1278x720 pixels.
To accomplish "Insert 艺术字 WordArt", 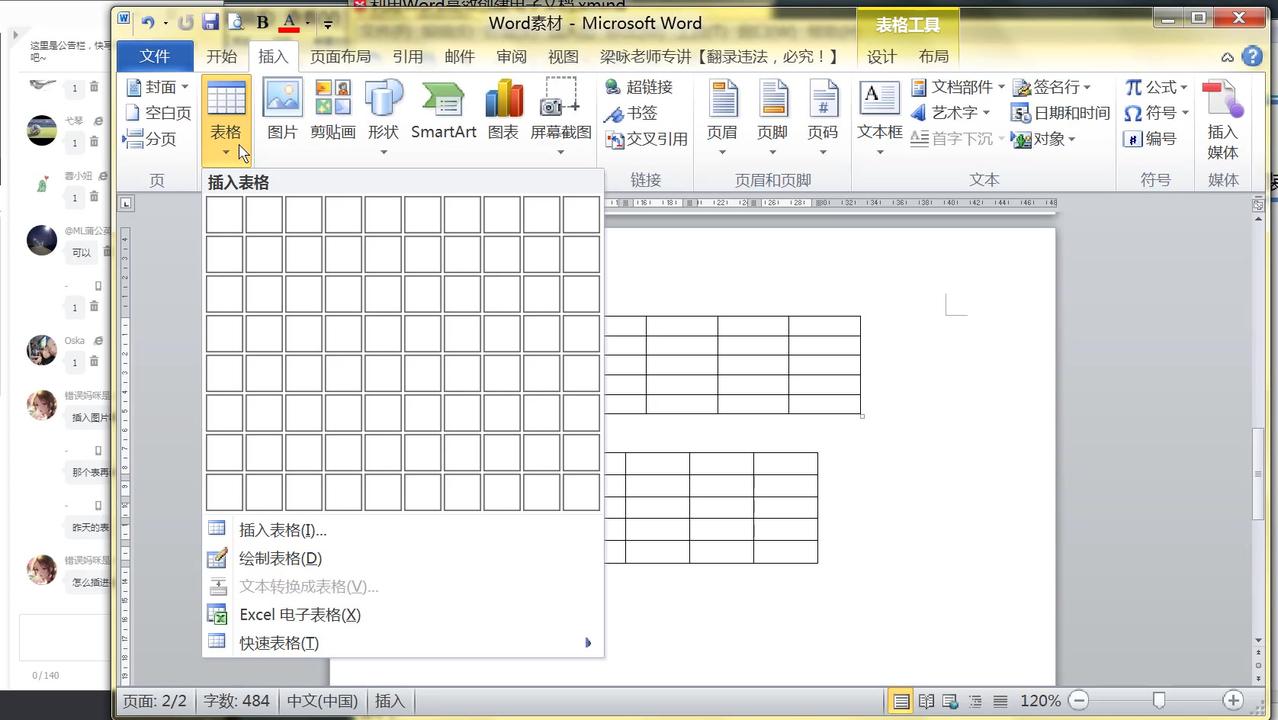I will [954, 113].
